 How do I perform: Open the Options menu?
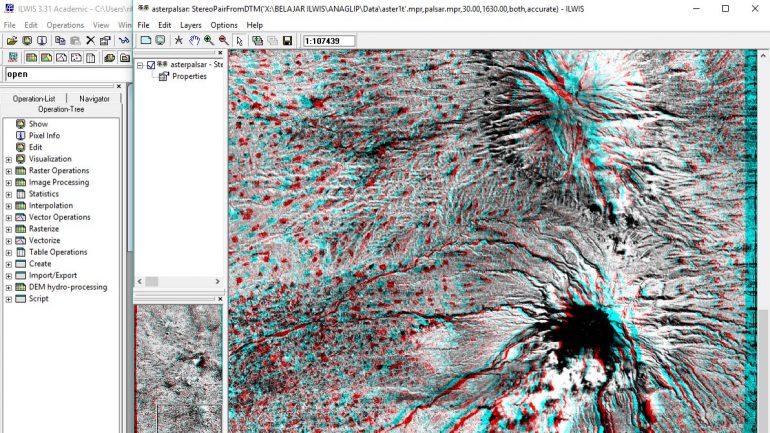coord(224,25)
